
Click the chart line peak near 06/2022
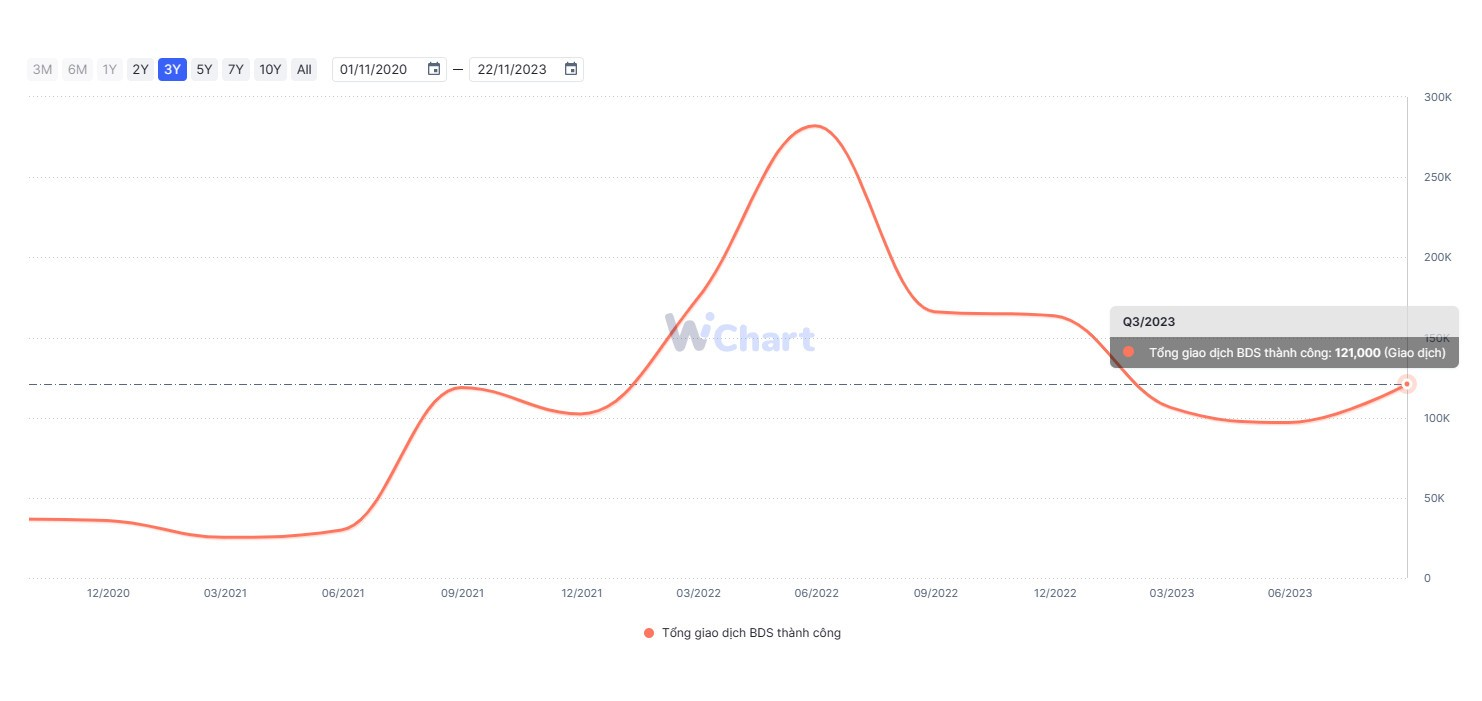point(815,126)
